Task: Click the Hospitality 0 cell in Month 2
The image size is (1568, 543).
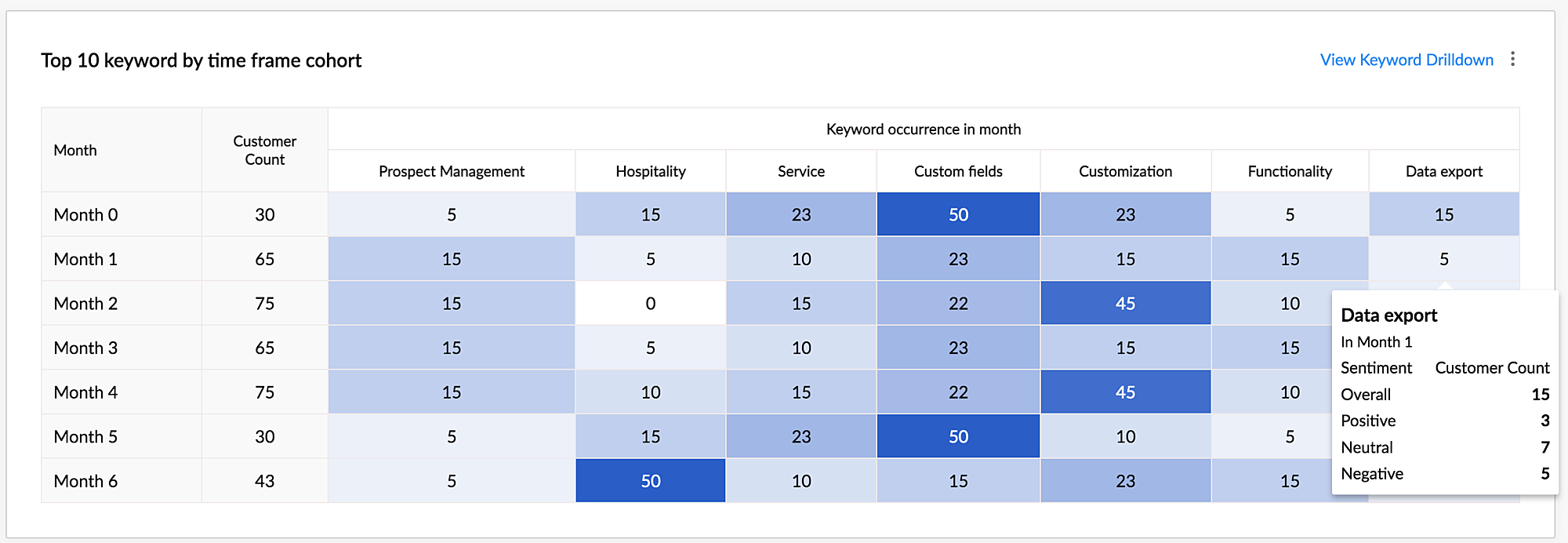Action: click(x=650, y=303)
